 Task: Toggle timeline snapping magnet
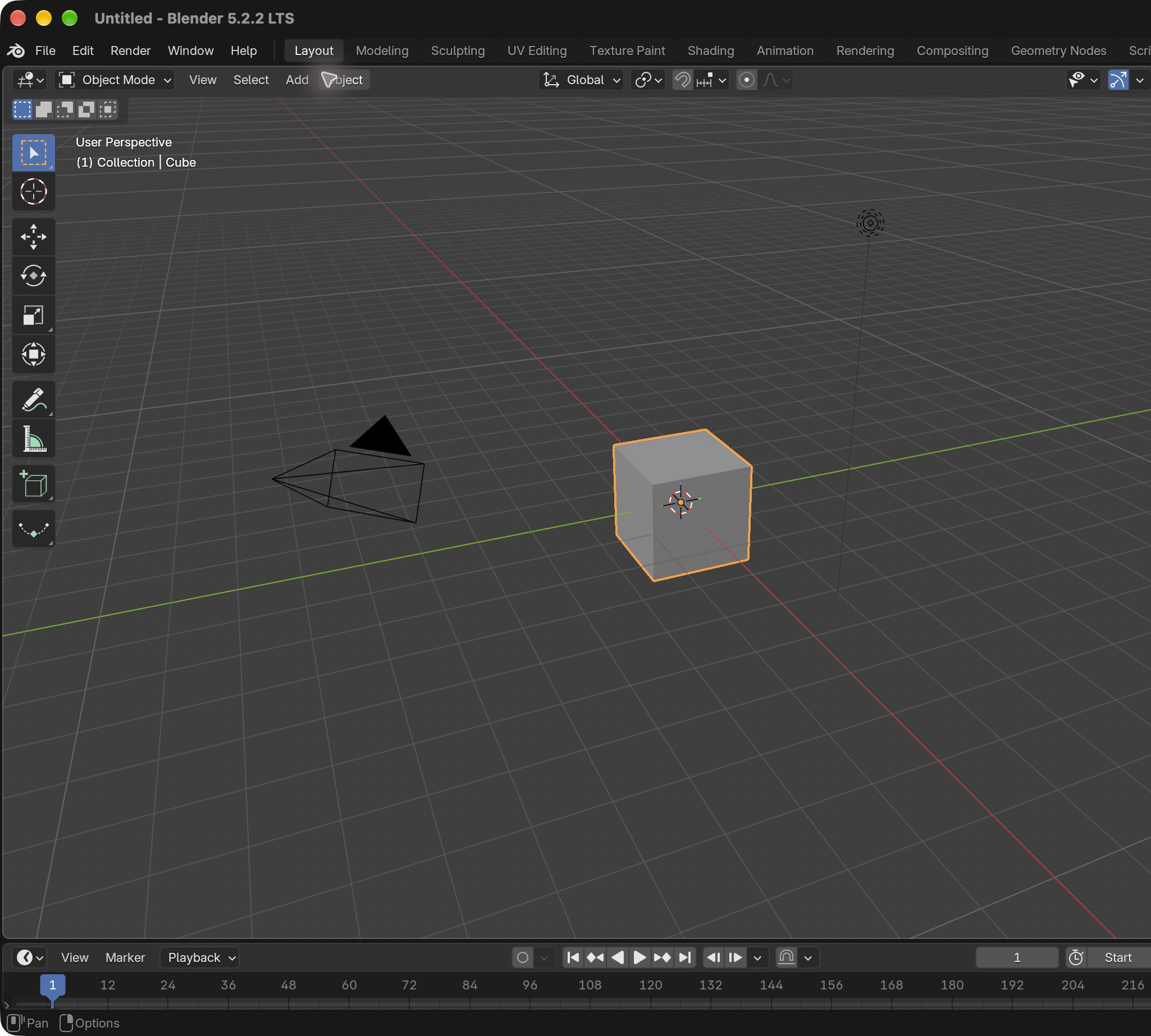[x=787, y=957]
